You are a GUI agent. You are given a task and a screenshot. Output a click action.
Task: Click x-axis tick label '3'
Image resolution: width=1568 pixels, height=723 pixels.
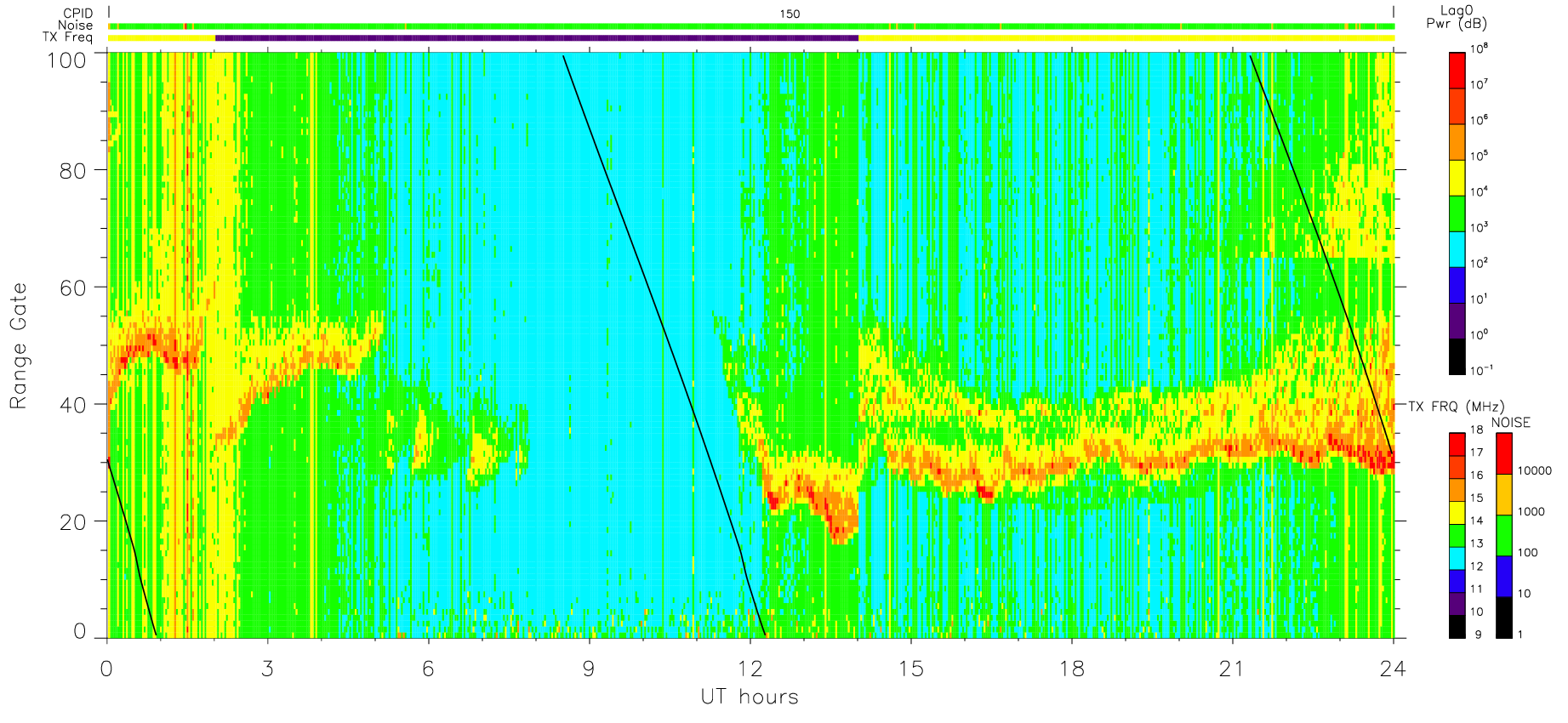pos(267,669)
